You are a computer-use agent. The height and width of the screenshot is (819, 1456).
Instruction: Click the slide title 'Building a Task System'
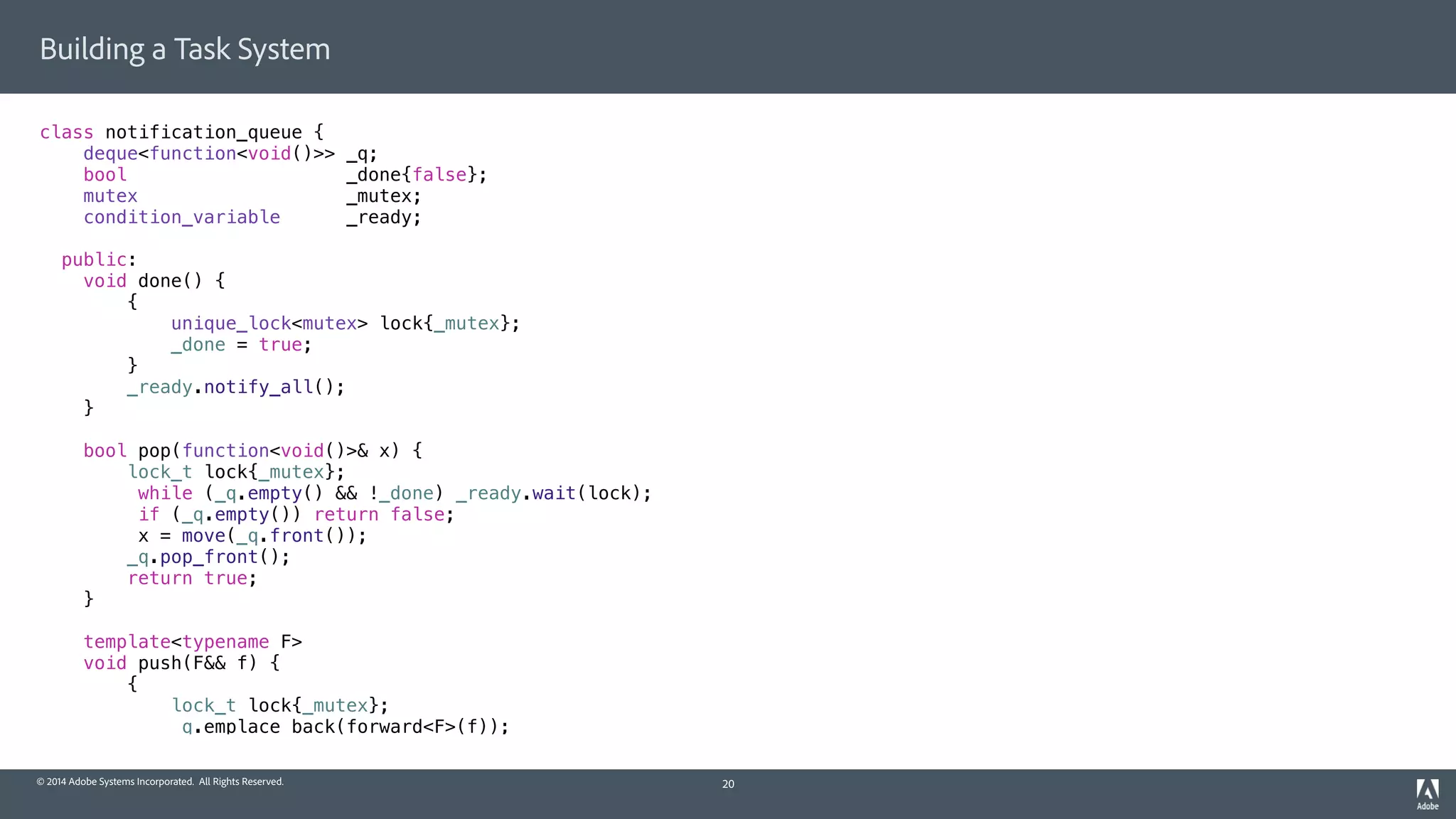click(x=185, y=49)
